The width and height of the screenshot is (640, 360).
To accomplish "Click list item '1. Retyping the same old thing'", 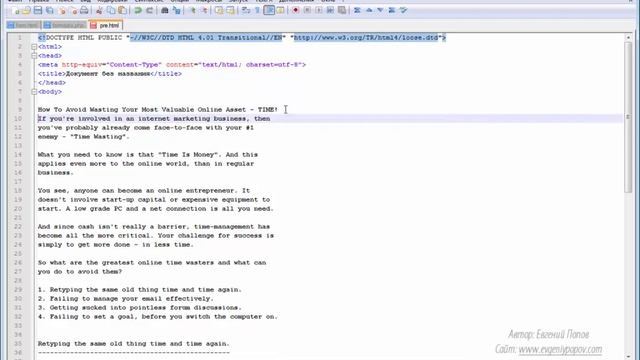I will click(140, 289).
